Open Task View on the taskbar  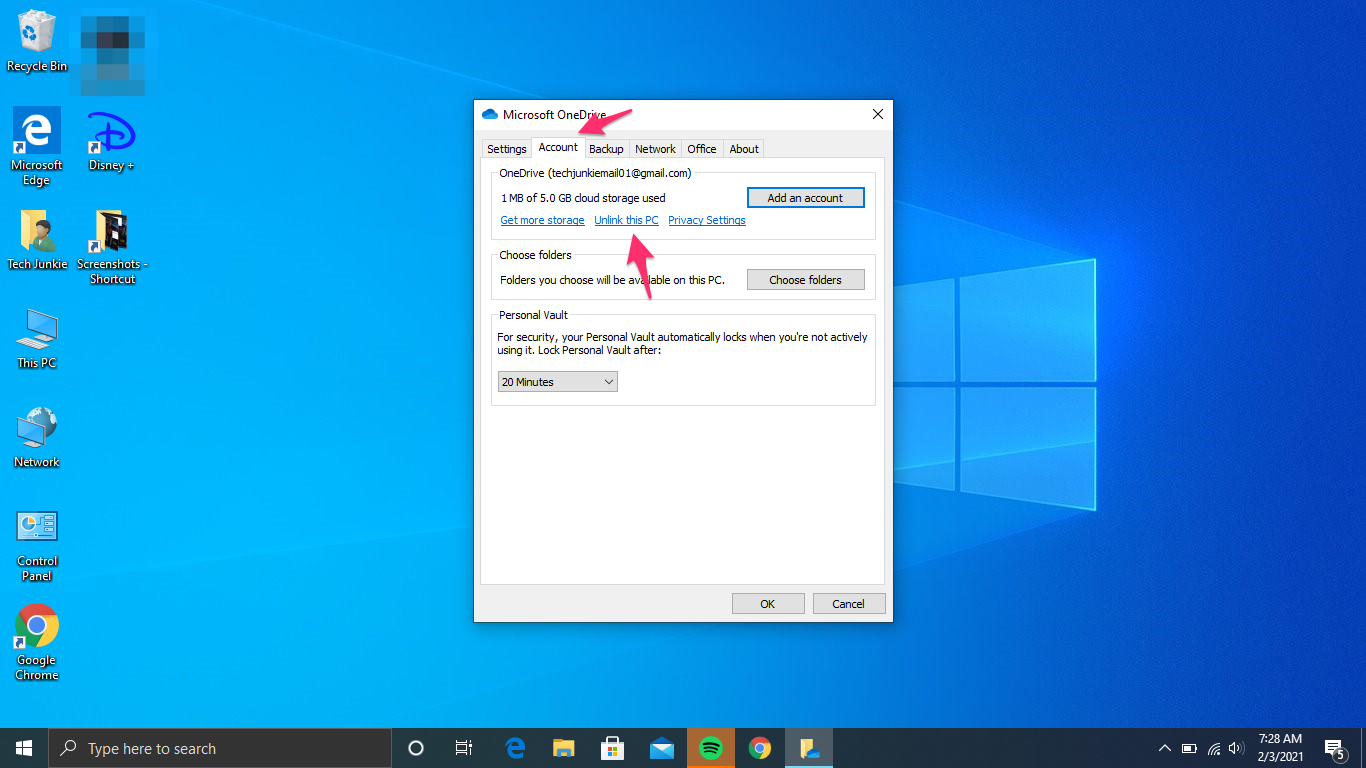[464, 748]
